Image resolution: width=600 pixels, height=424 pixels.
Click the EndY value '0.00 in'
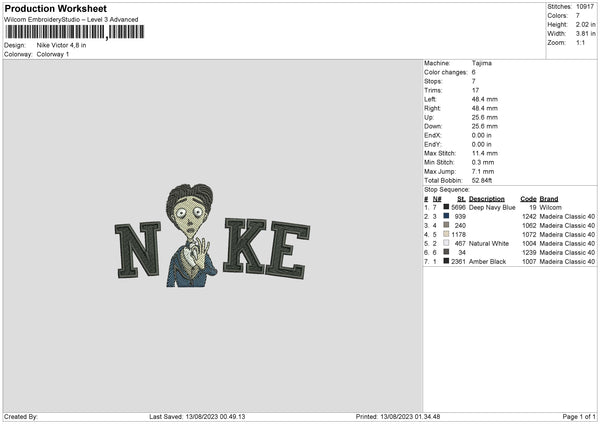(482, 145)
